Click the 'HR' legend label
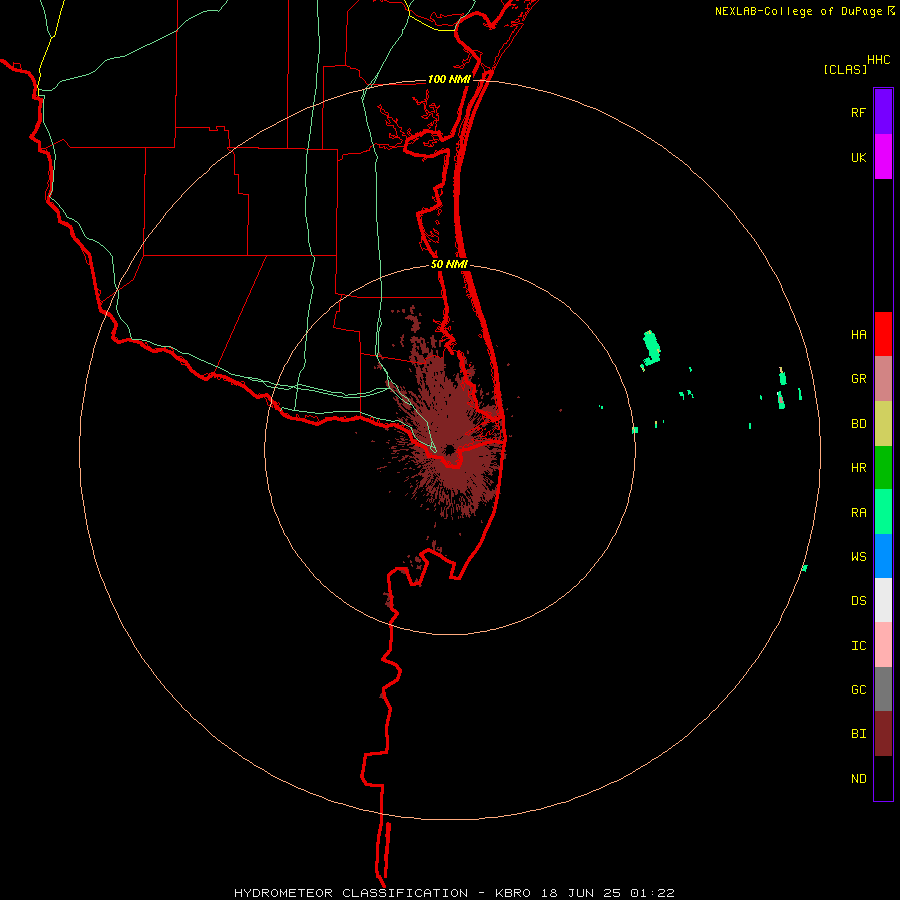Screen dimensions: 900x900 click(858, 468)
